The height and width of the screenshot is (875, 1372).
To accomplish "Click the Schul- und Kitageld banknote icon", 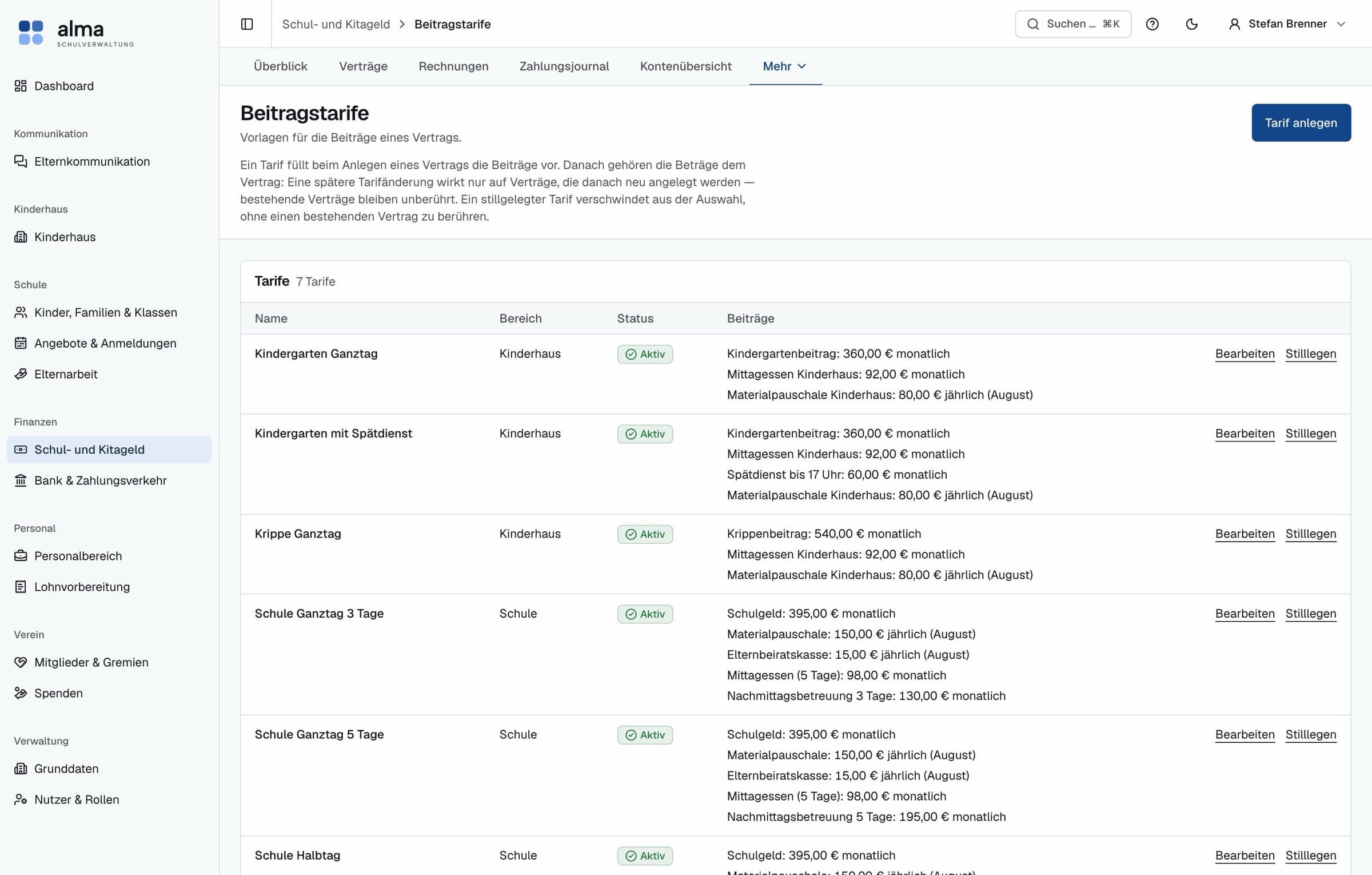I will [21, 450].
